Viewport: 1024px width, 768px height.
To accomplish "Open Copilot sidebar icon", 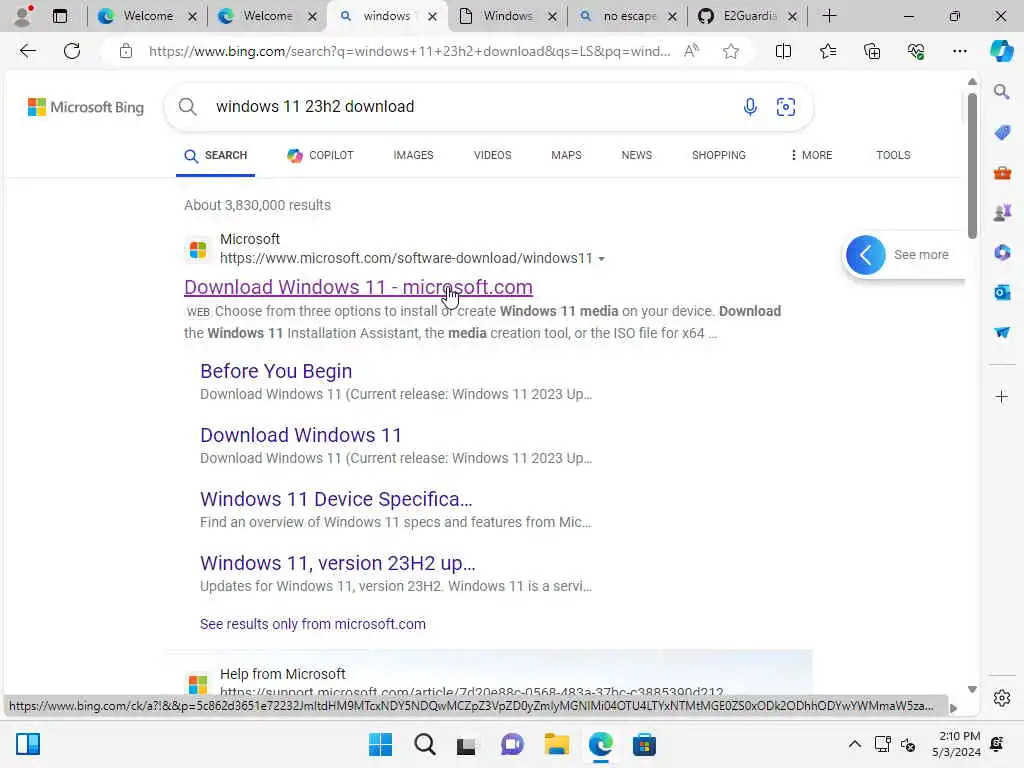I will (x=1001, y=51).
